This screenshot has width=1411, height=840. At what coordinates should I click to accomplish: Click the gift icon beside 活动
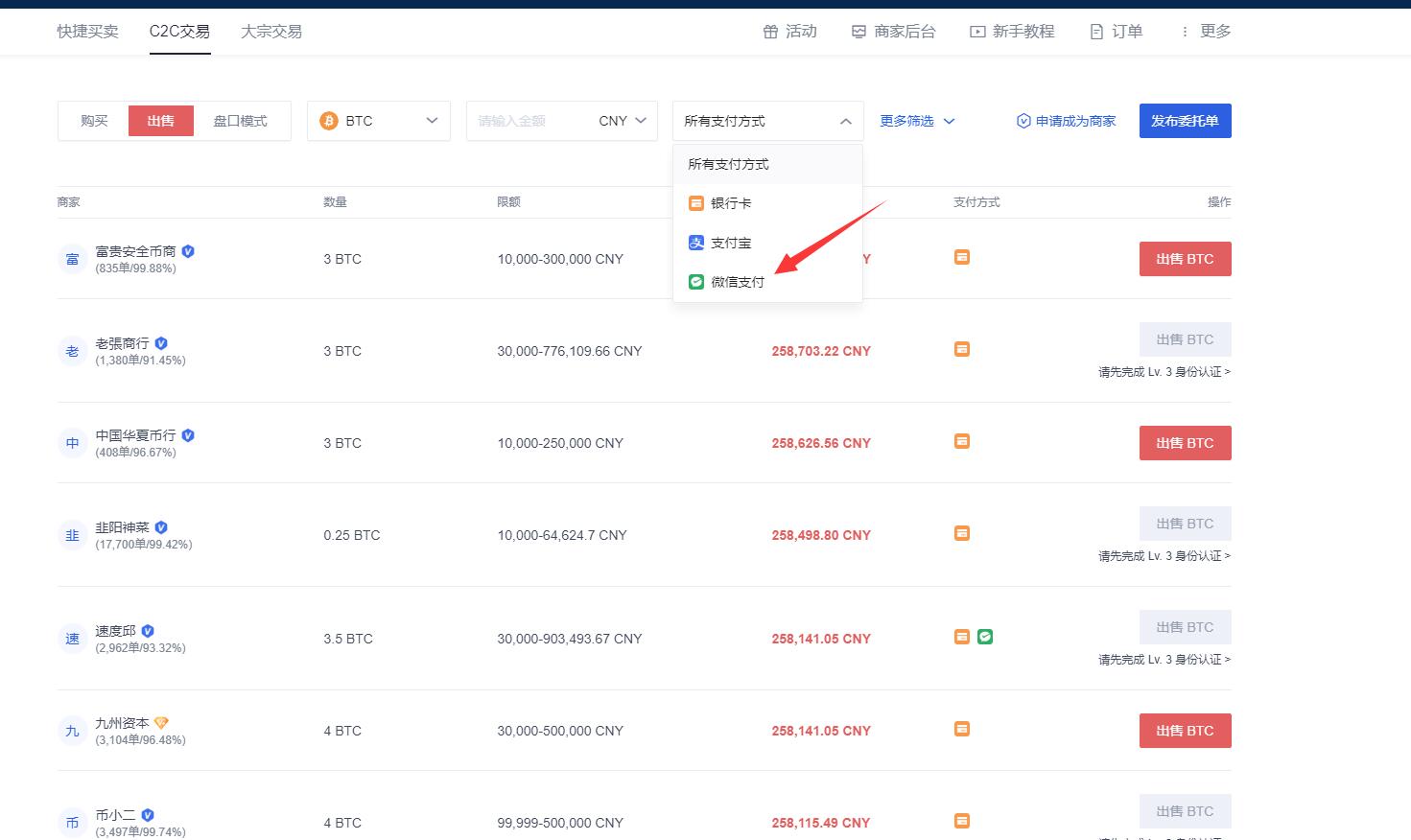(x=770, y=30)
